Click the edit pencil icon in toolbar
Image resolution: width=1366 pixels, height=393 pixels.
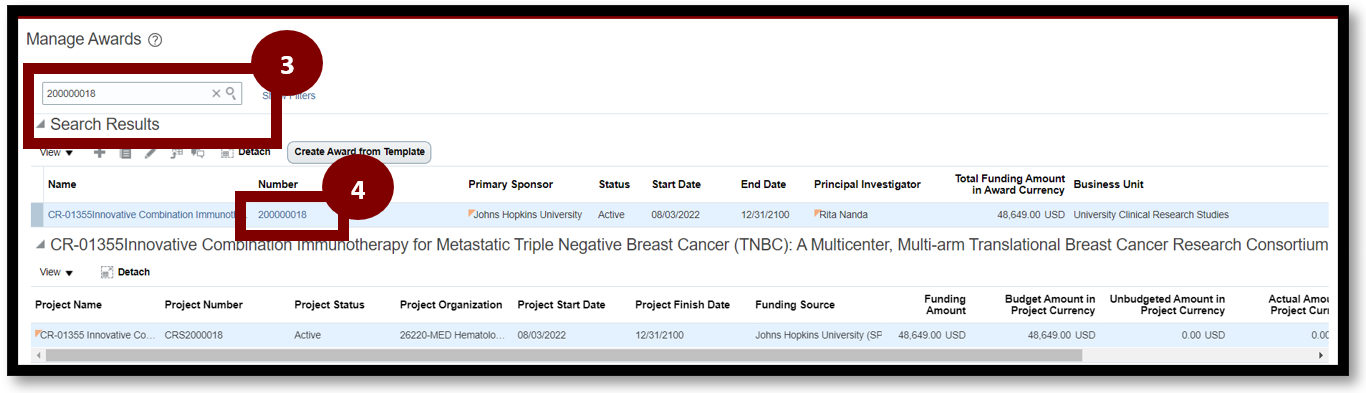point(150,152)
